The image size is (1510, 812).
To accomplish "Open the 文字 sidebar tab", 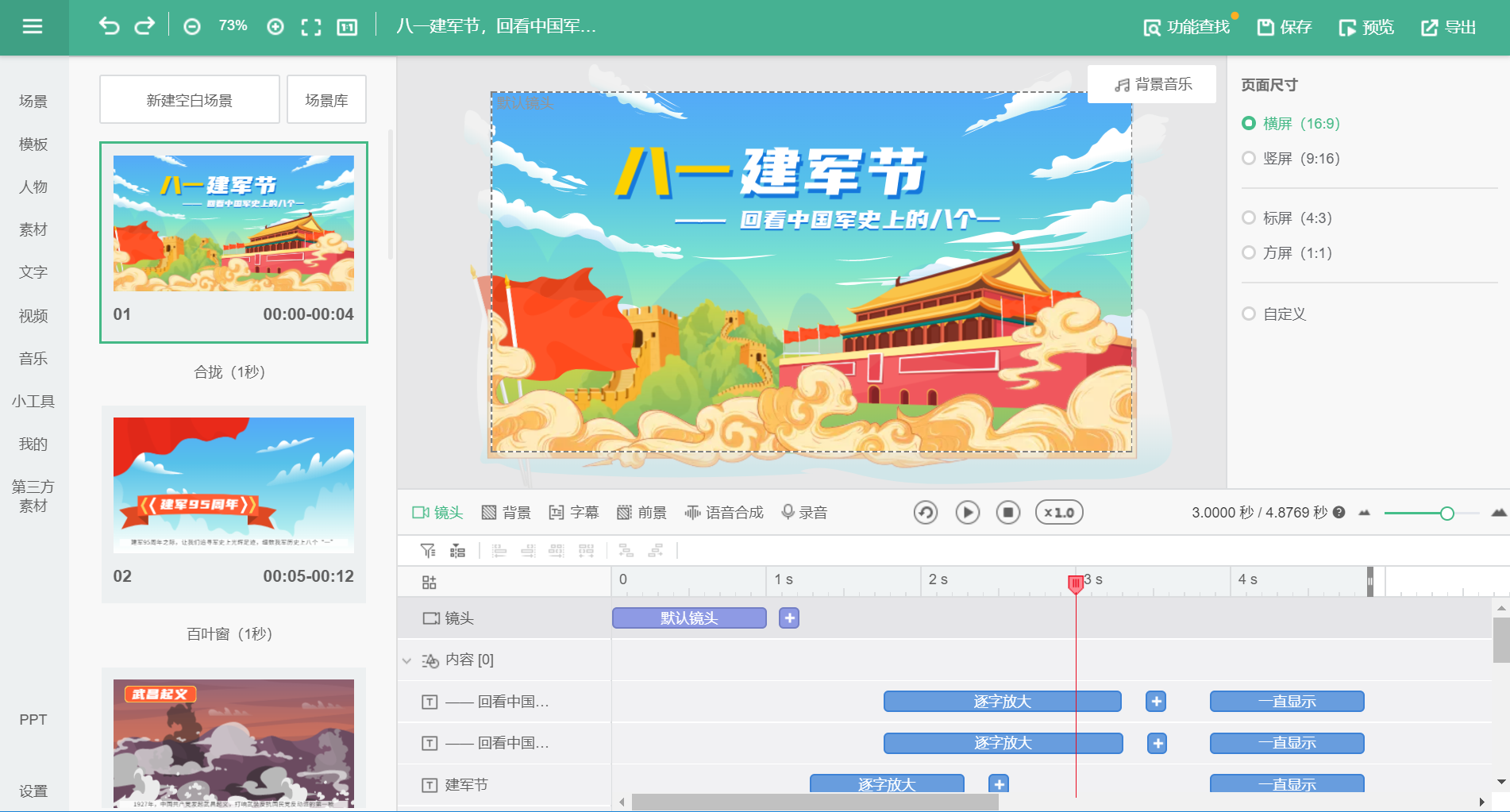I will point(33,272).
